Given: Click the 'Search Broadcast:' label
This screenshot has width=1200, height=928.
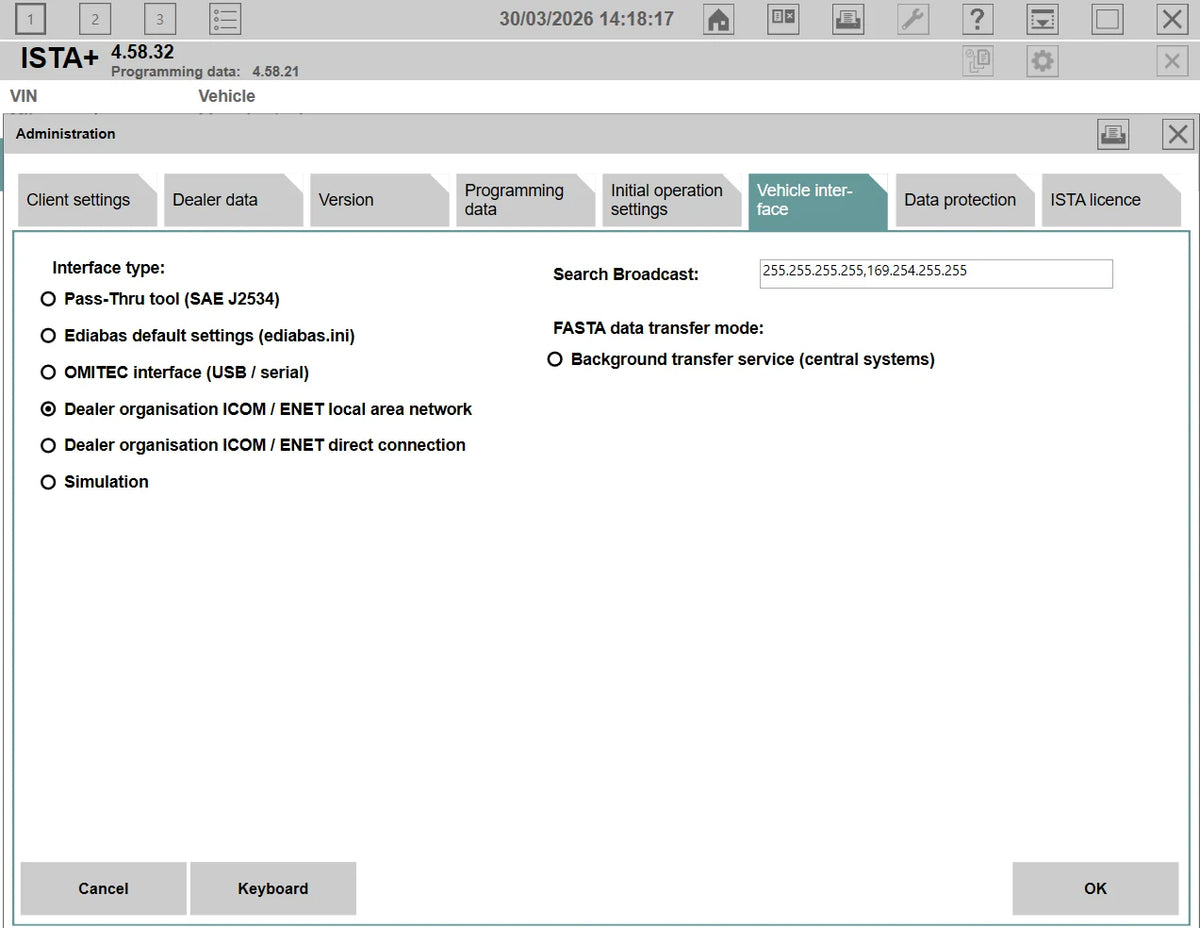Looking at the screenshot, I should (626, 274).
